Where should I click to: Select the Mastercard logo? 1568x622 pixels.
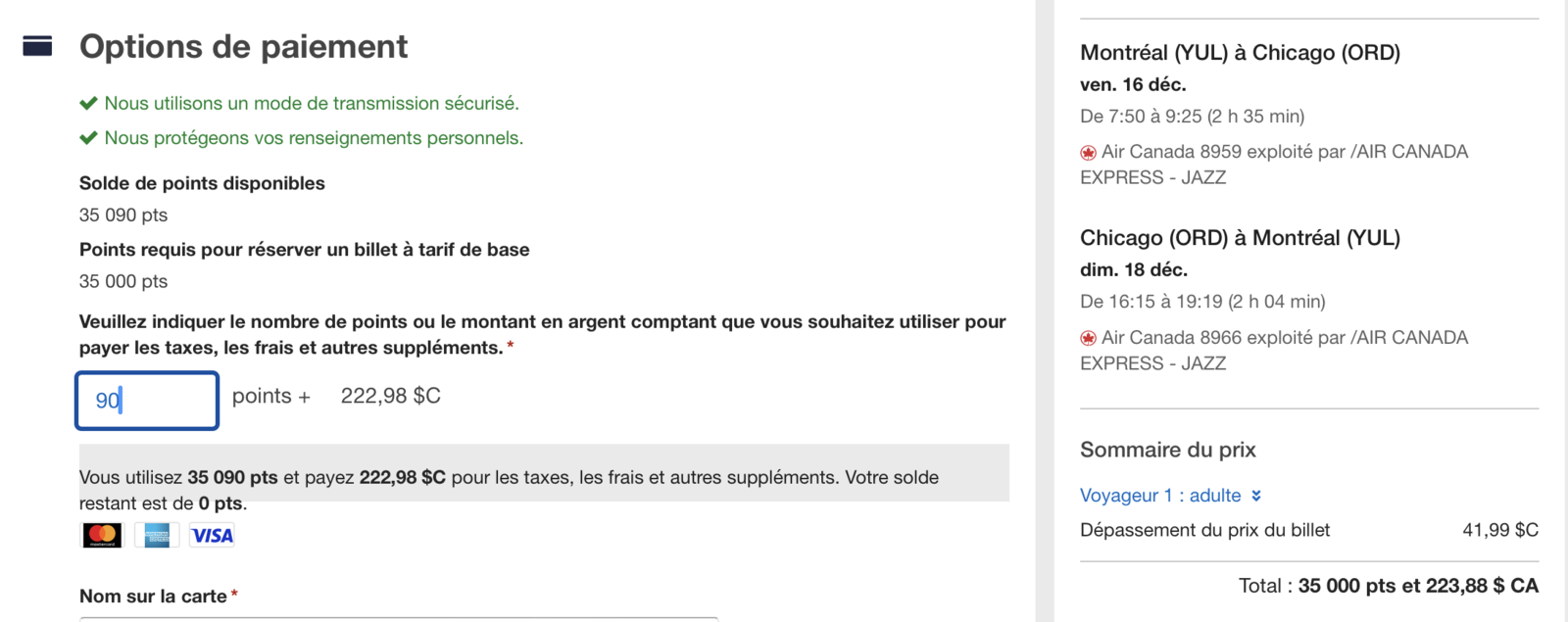[102, 535]
